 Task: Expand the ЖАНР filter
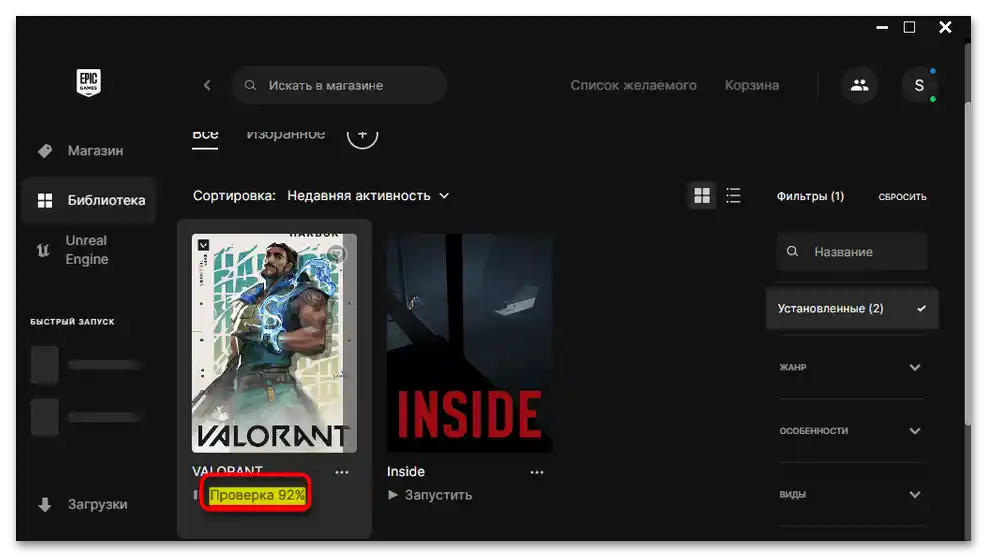point(850,367)
